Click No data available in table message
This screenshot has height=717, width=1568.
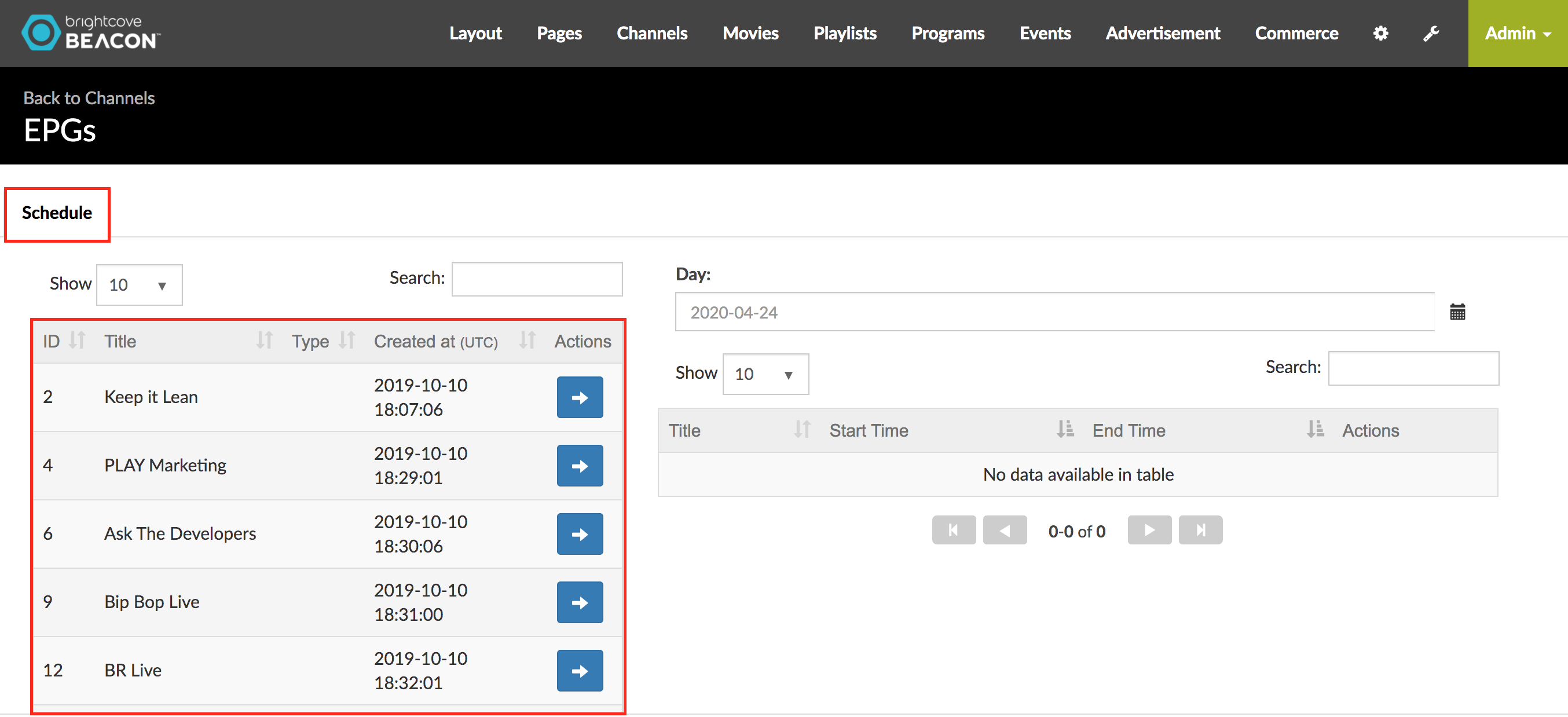click(x=1078, y=474)
